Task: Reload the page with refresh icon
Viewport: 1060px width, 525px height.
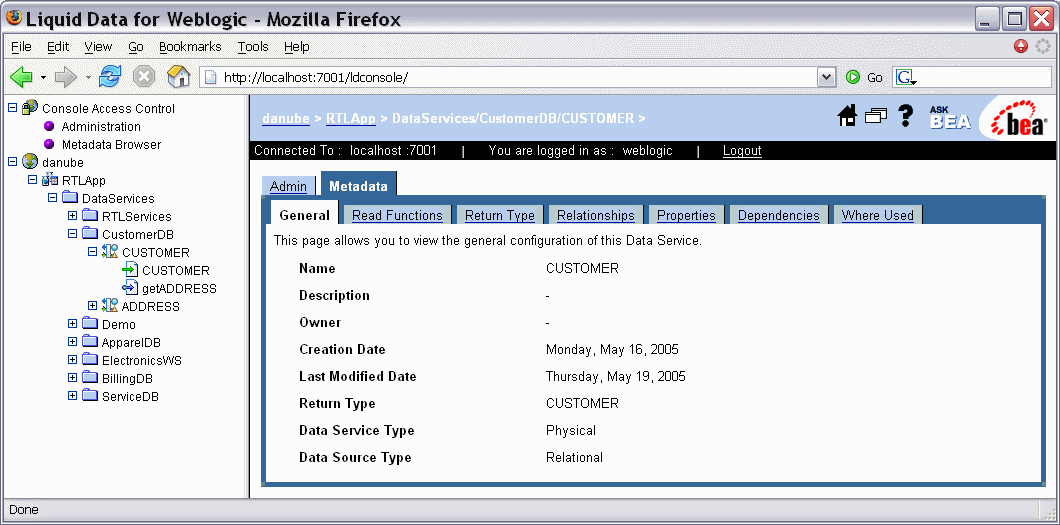Action: (x=110, y=76)
